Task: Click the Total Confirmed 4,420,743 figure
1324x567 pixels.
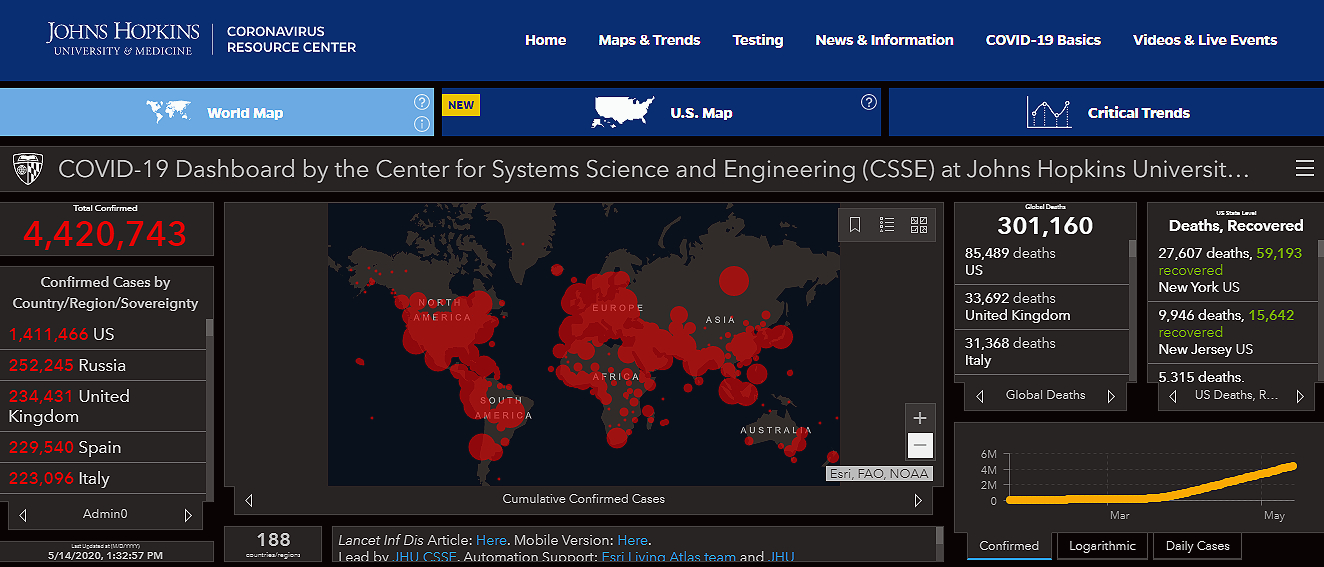Action: click(x=106, y=233)
